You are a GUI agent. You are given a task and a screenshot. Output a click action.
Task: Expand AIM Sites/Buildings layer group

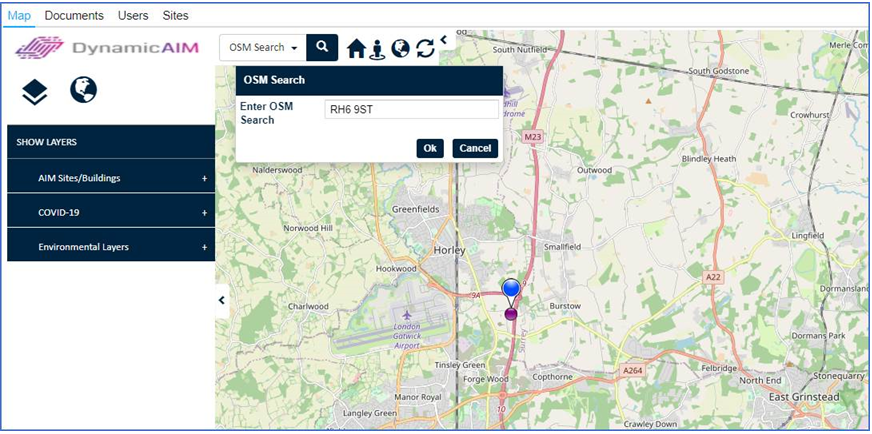(111, 178)
